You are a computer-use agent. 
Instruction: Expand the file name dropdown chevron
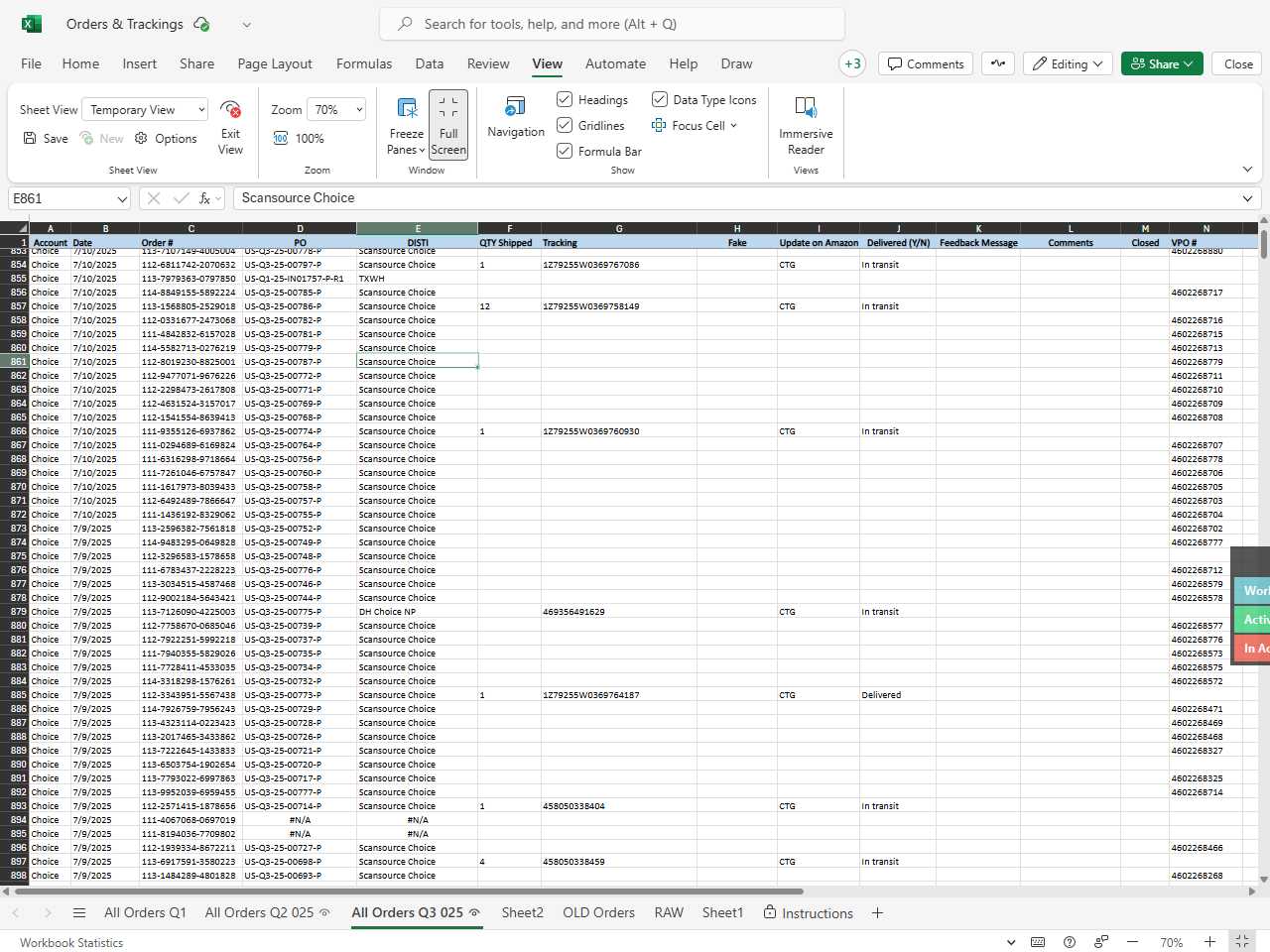click(x=246, y=25)
